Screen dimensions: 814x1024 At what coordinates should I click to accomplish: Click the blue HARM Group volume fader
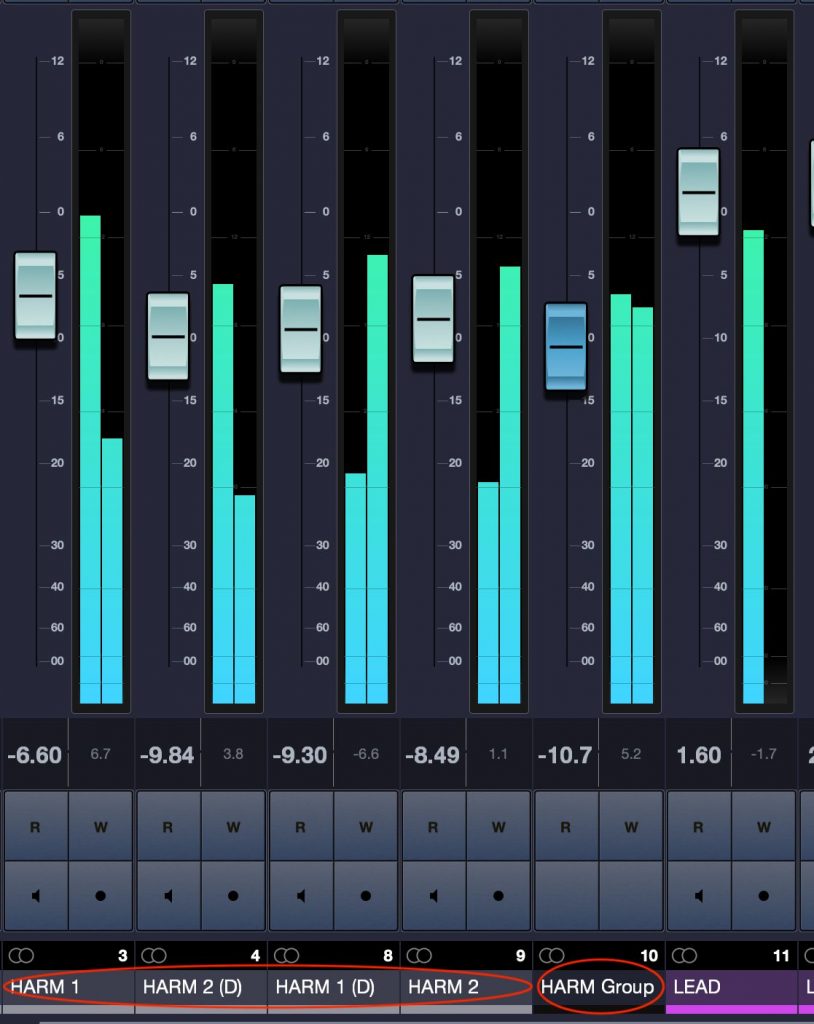(567, 346)
